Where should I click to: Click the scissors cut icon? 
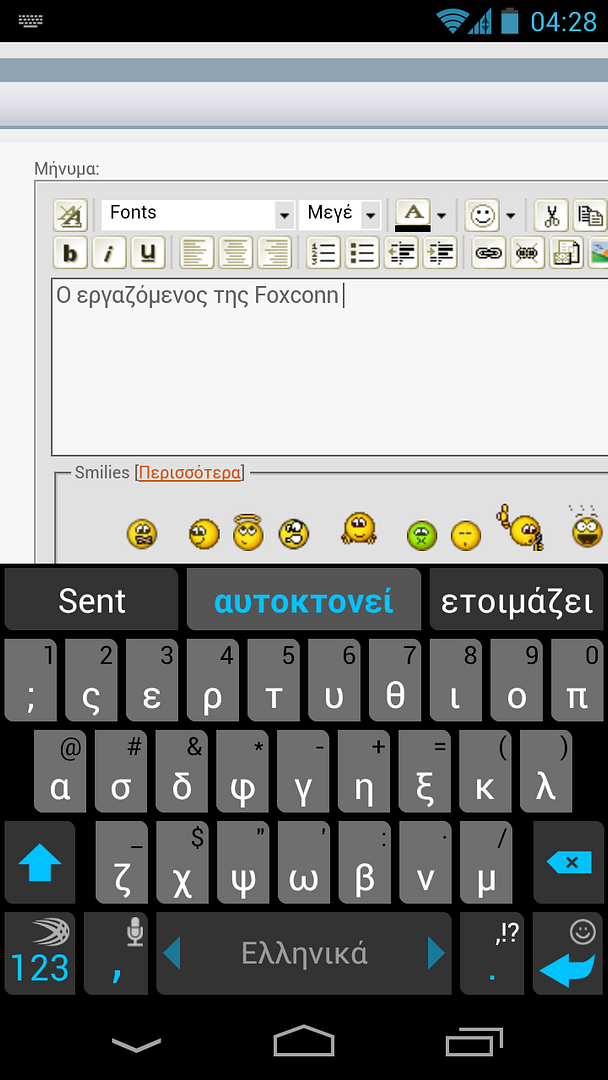[552, 216]
